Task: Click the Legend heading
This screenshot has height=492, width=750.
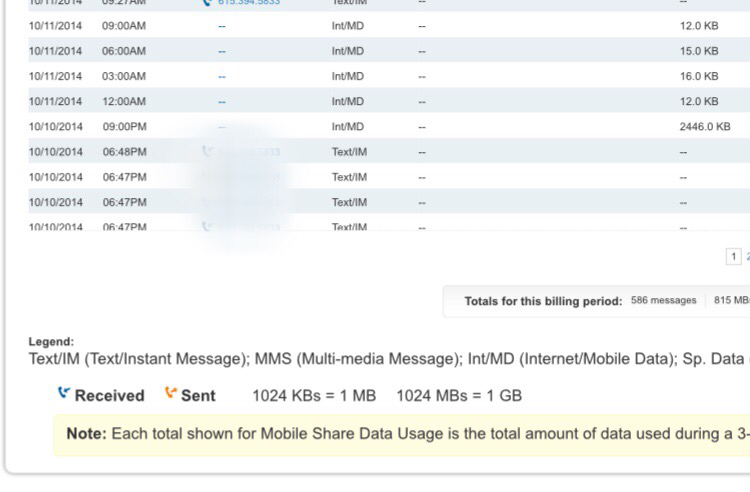Action: 51,342
